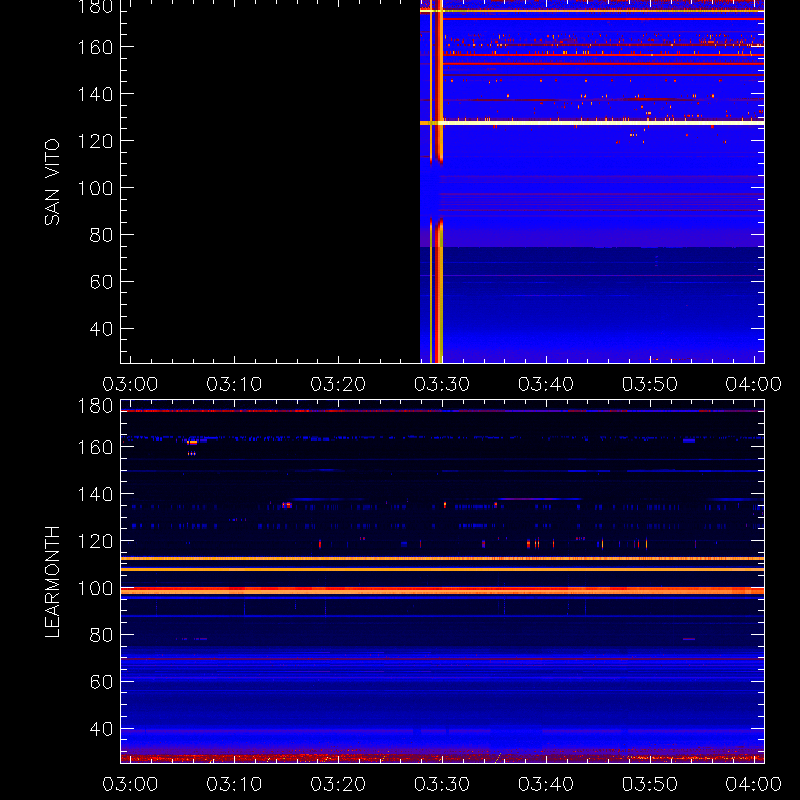Click the 120 tick label on San Vito axis
The image size is (800, 800).
pyautogui.click(x=95, y=141)
